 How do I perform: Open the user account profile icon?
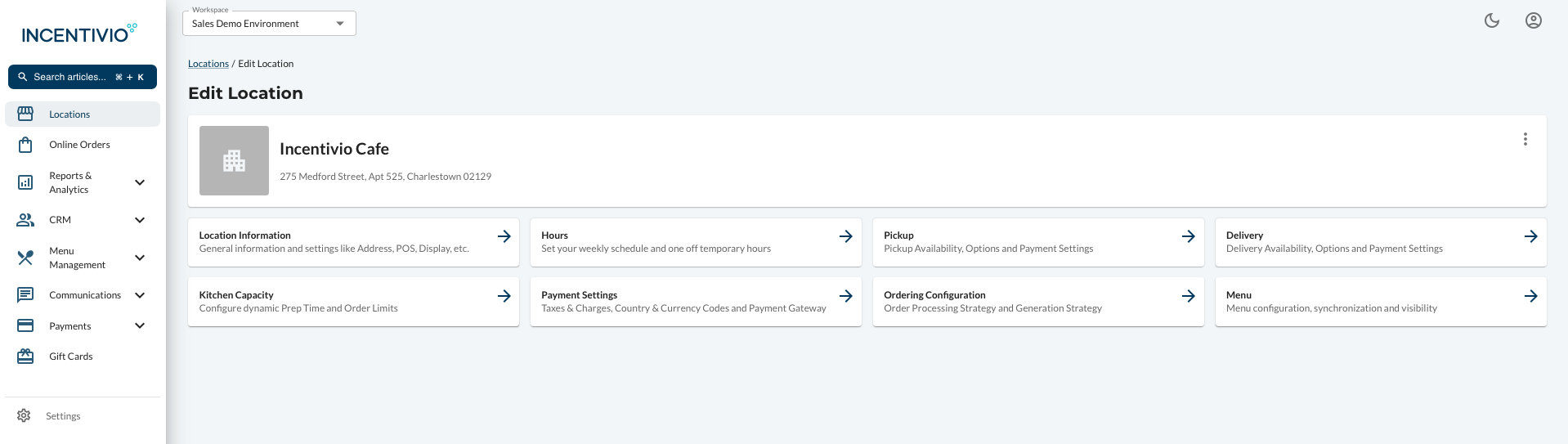pos(1534,20)
